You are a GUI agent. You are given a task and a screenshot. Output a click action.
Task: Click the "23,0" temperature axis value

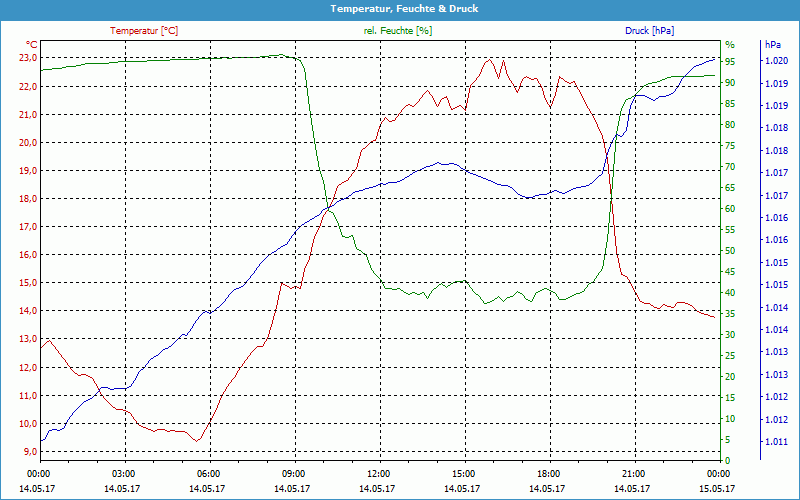point(28,58)
